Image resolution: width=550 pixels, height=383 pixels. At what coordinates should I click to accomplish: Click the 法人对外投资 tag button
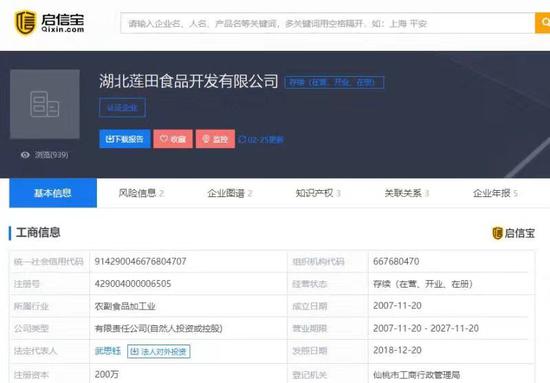pos(159,351)
